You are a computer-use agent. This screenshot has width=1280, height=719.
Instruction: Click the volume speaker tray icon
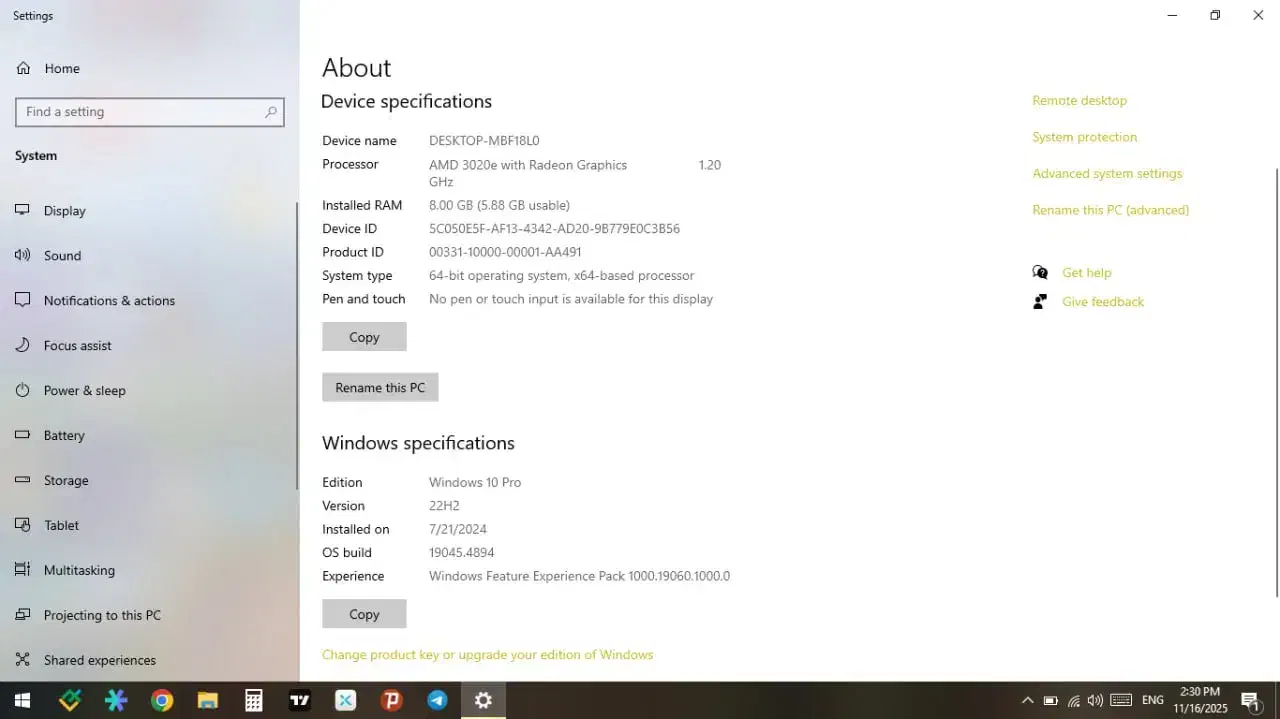1095,700
